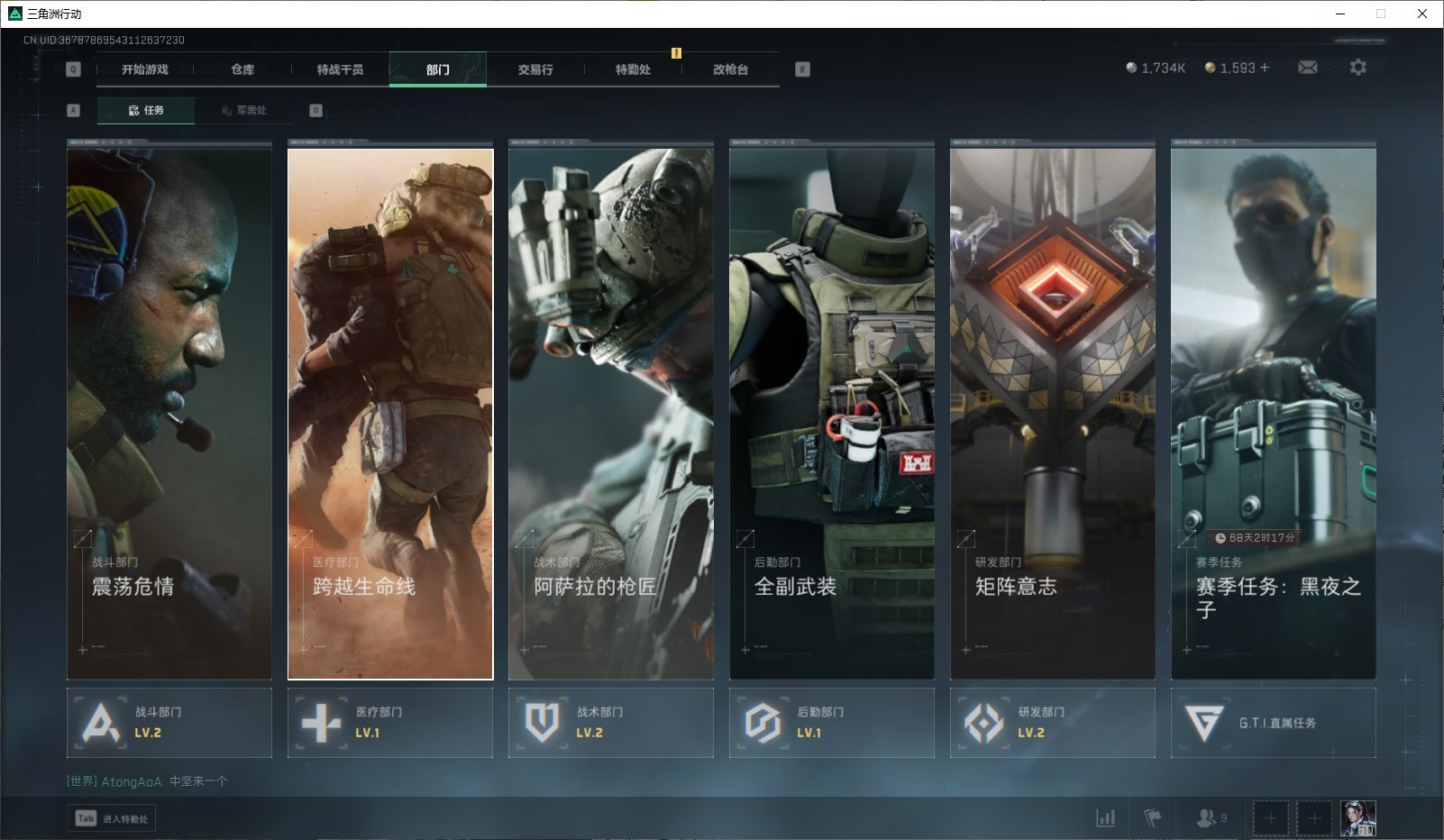Close the 三角洲行动 window

click(x=1422, y=14)
